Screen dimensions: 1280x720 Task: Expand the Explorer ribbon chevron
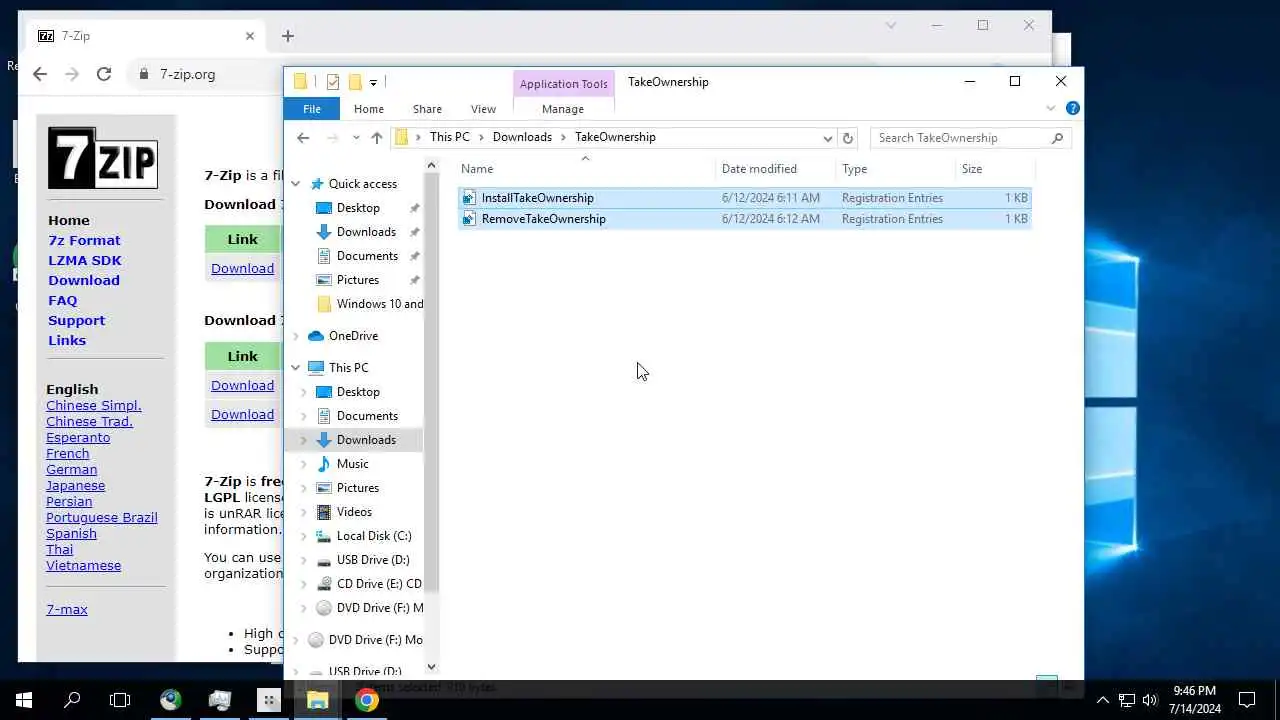(1051, 108)
